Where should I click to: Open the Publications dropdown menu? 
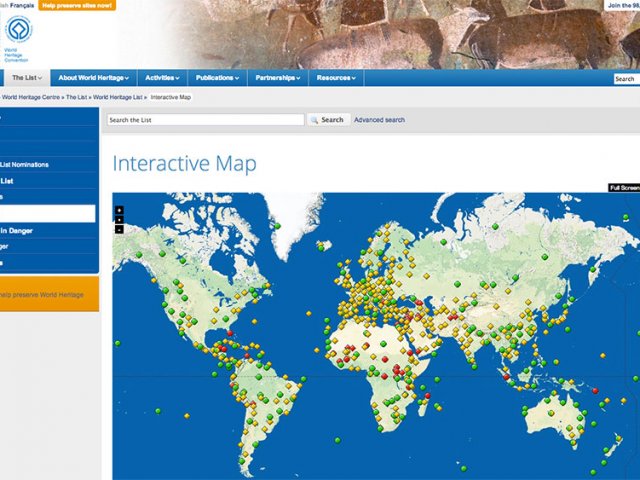tap(217, 78)
